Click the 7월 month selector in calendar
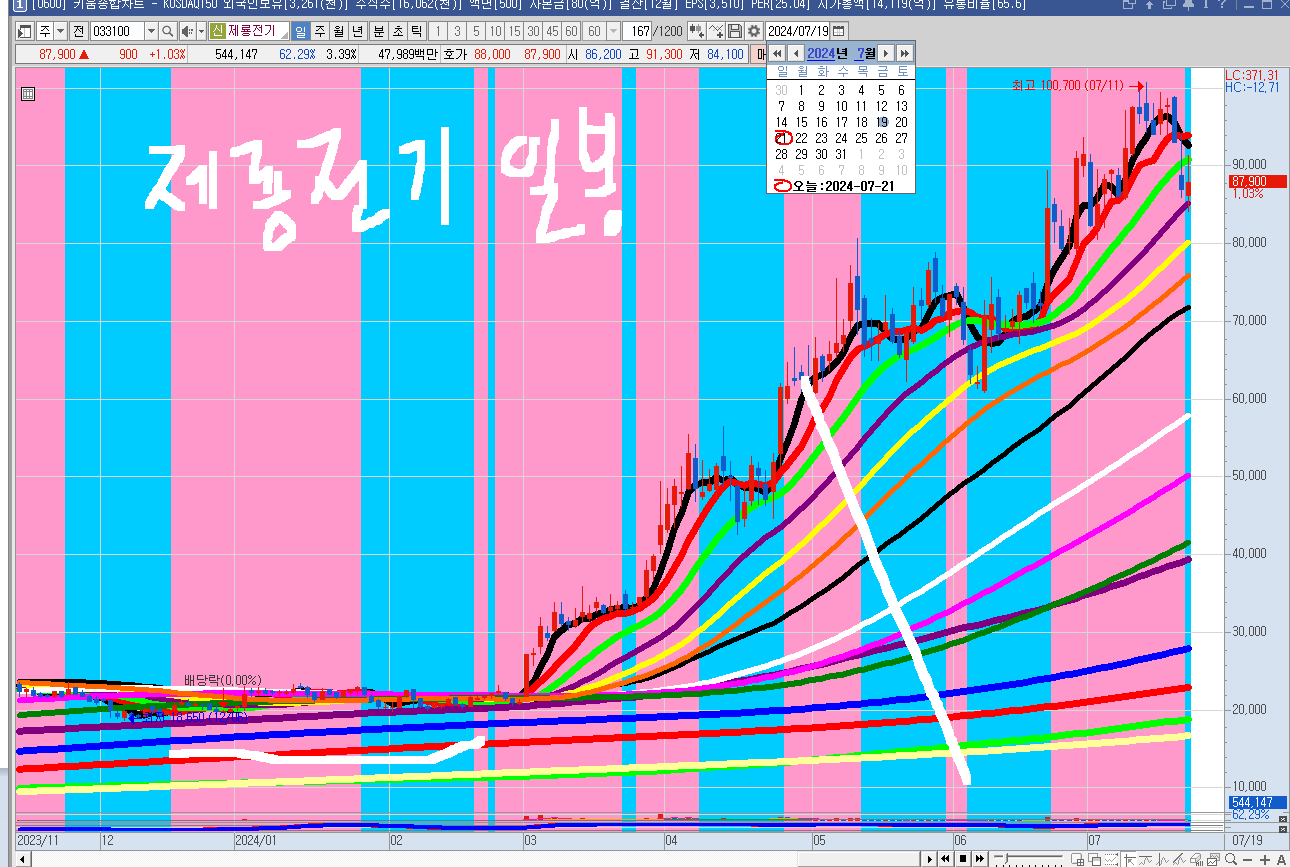Viewport: 1290px width, 867px height. 866,53
